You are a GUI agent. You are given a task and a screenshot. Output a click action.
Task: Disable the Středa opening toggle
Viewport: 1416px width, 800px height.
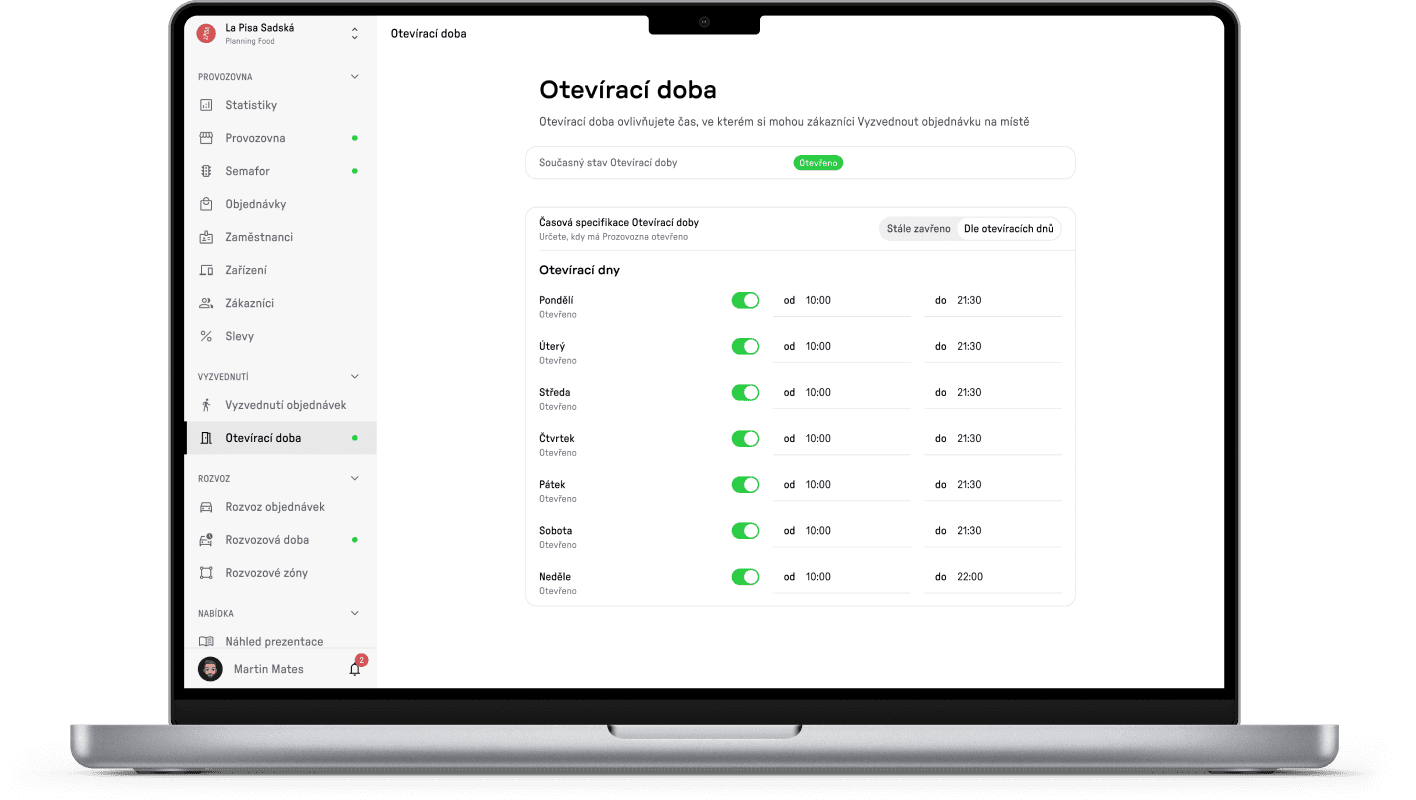click(x=745, y=392)
